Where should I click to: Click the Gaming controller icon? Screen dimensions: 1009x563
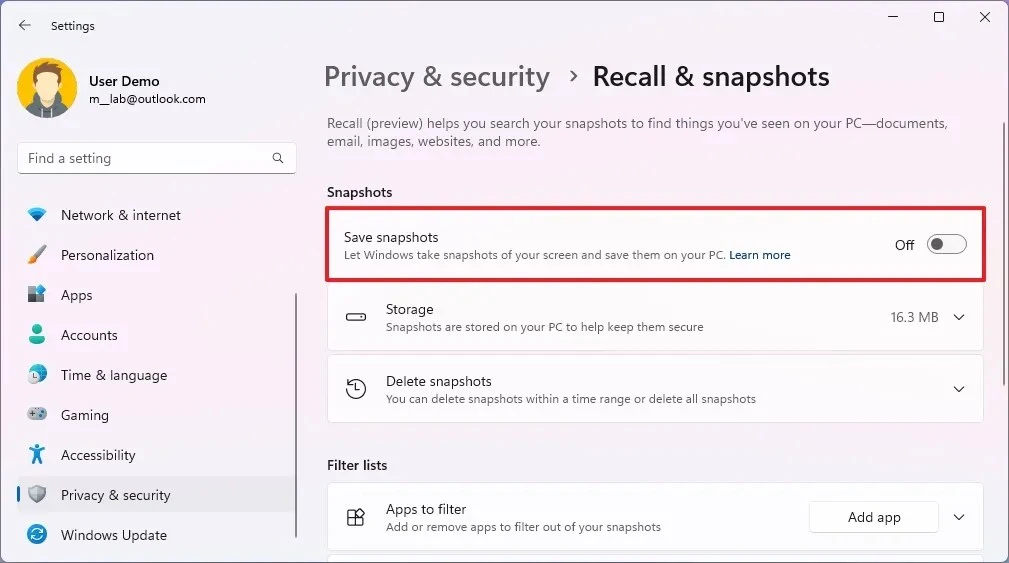pyautogui.click(x=37, y=415)
